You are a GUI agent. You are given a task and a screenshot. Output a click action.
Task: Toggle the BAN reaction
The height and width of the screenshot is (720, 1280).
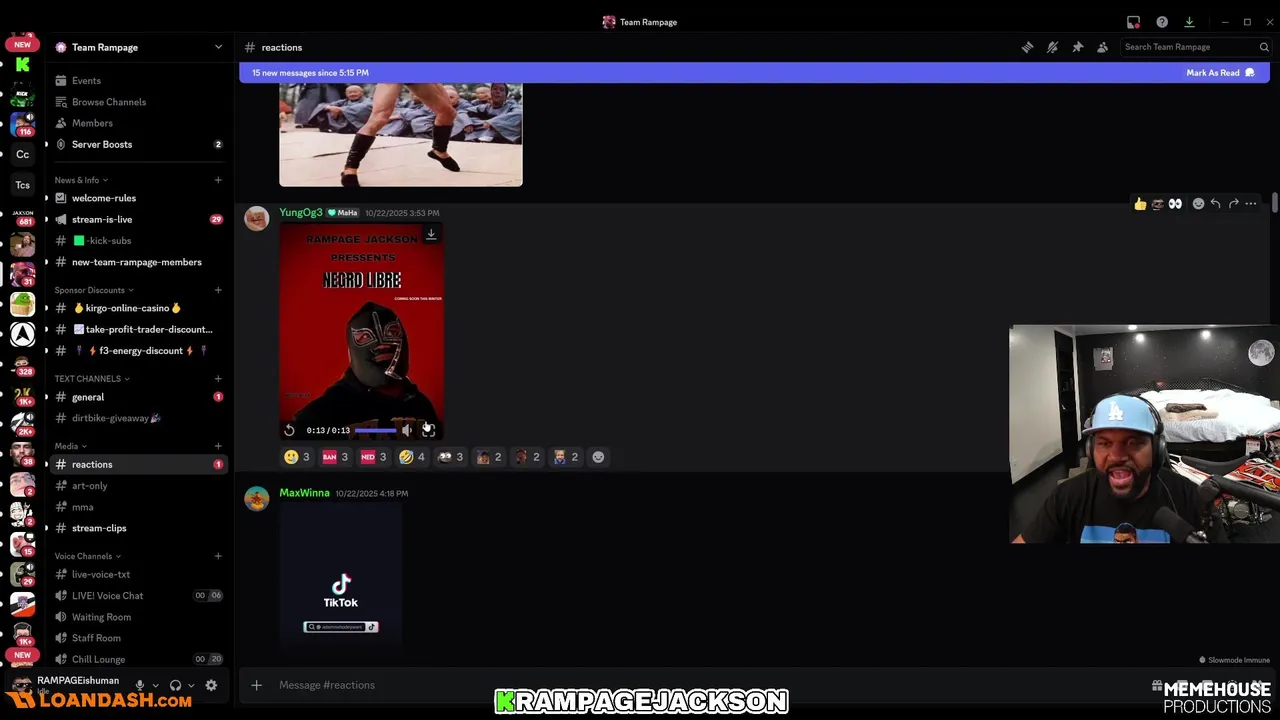[x=335, y=457]
